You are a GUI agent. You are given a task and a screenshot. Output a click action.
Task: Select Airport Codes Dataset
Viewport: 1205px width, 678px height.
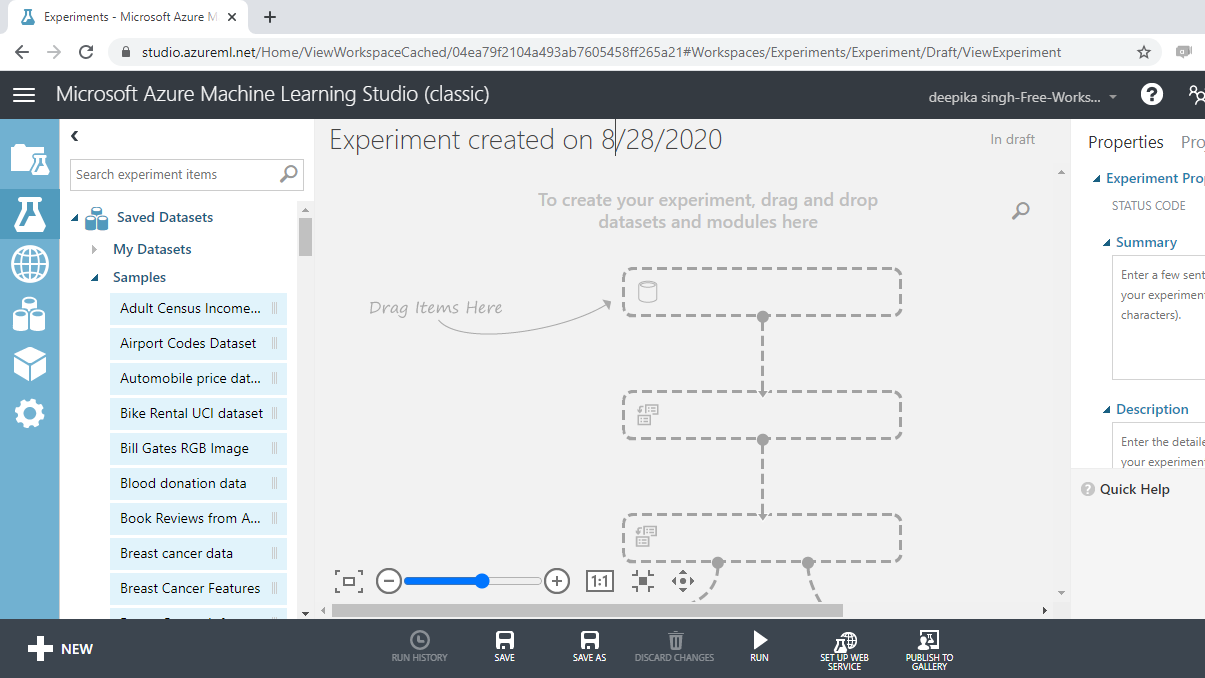click(198, 343)
